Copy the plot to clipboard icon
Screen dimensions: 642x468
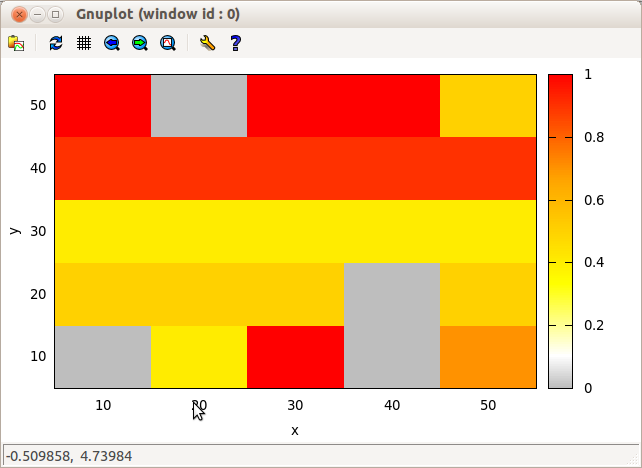[16, 43]
